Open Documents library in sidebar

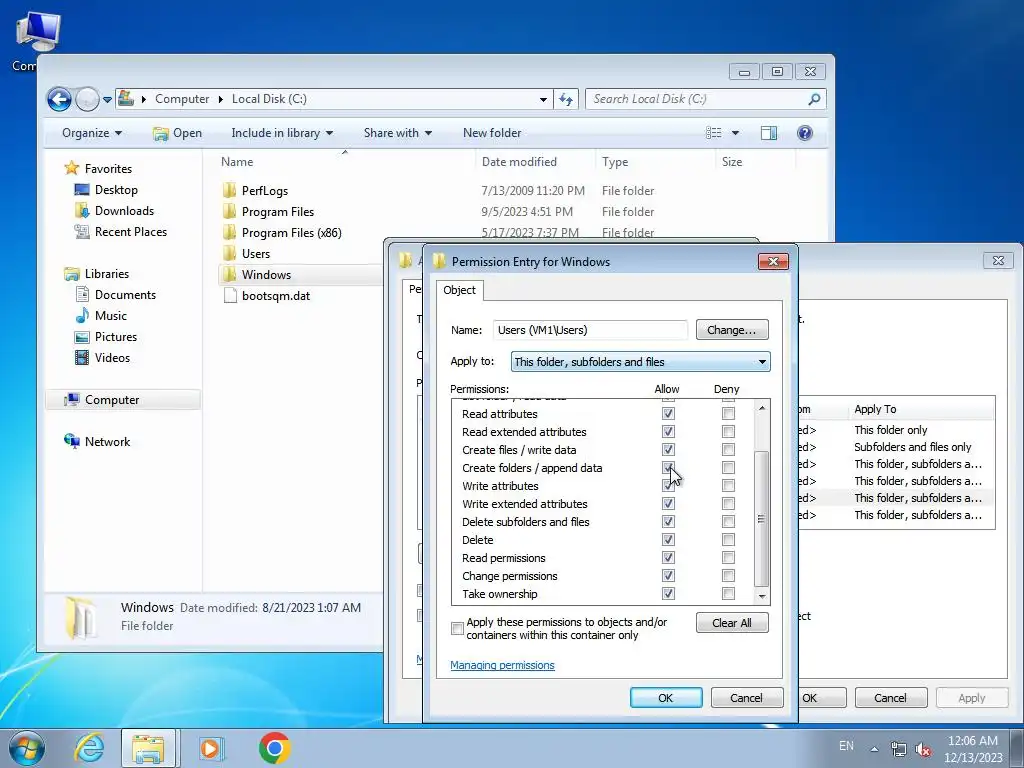[125, 295]
